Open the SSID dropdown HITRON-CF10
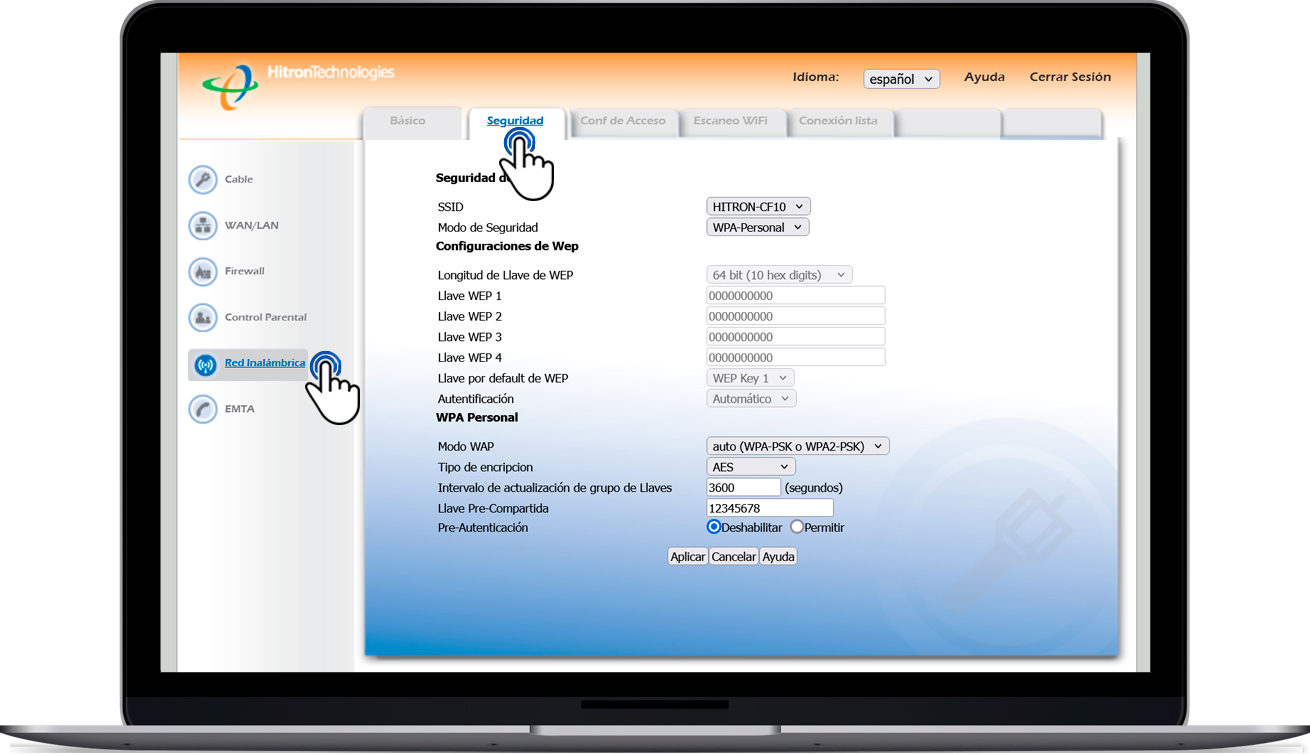Screen dimensions: 1310x754 pos(758,206)
